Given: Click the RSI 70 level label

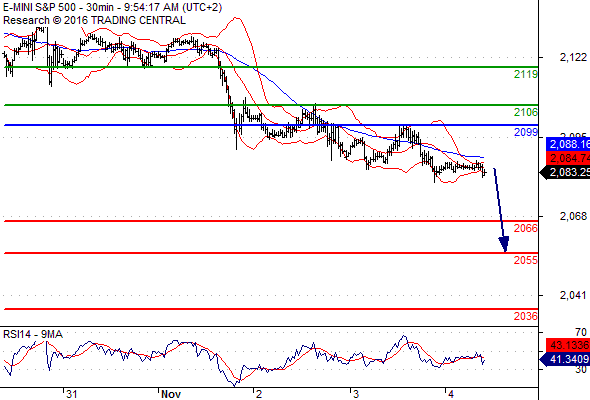Looking at the screenshot, I should (x=581, y=333).
